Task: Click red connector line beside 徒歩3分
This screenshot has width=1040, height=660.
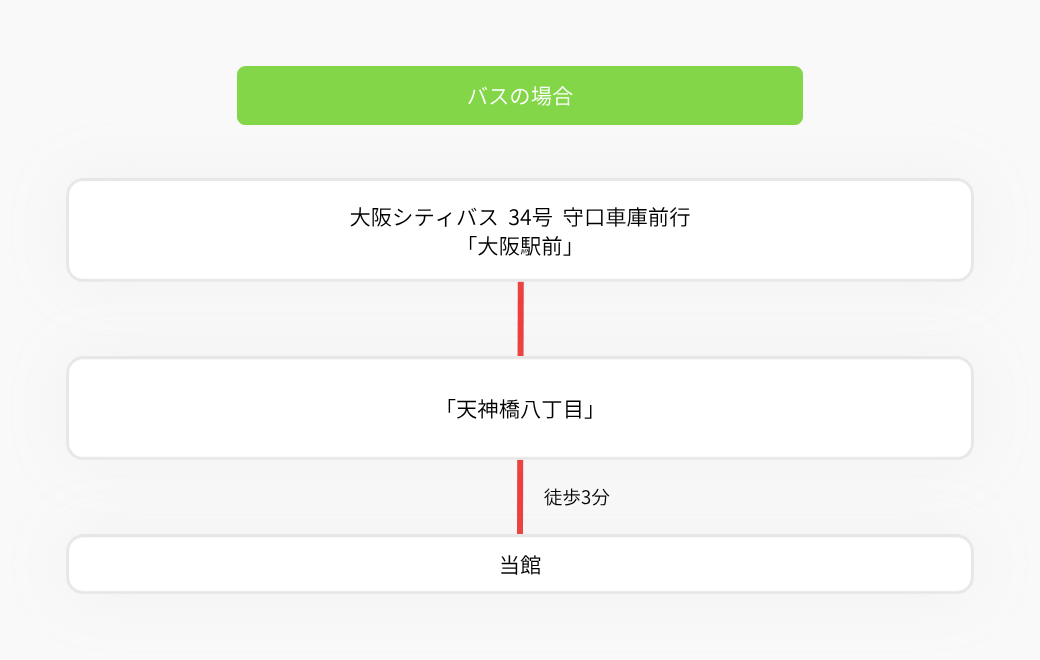Action: click(520, 497)
